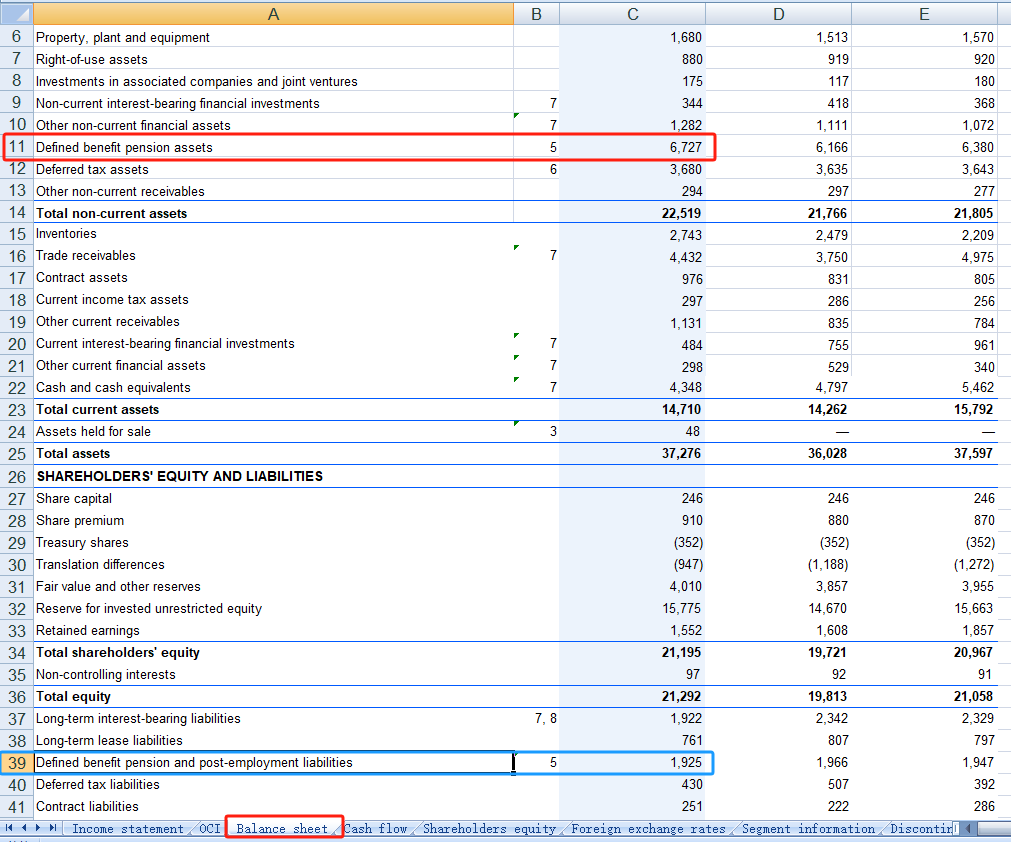This screenshot has height=842, width=1011.
Task: Go to last sheet navigation arrow
Action: pyautogui.click(x=53, y=828)
